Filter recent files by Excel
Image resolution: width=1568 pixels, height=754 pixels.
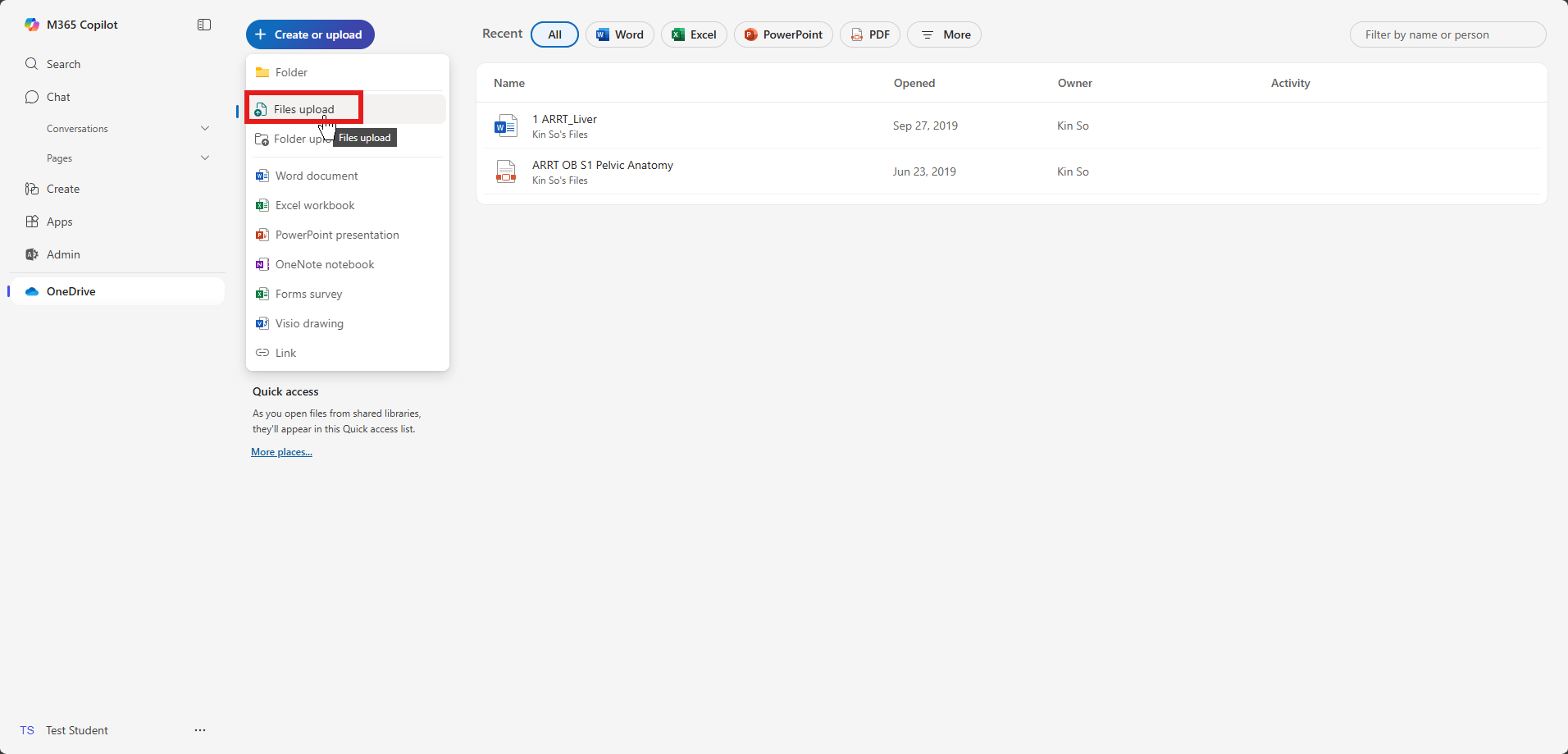pyautogui.click(x=694, y=34)
